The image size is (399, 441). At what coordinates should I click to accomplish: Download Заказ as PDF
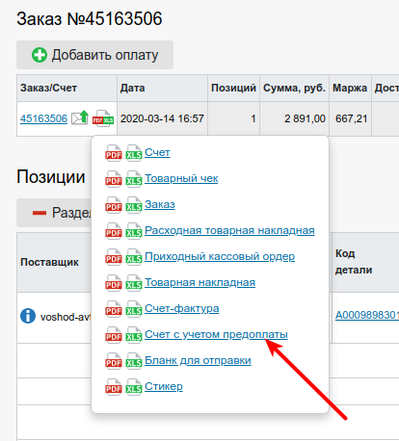click(113, 205)
